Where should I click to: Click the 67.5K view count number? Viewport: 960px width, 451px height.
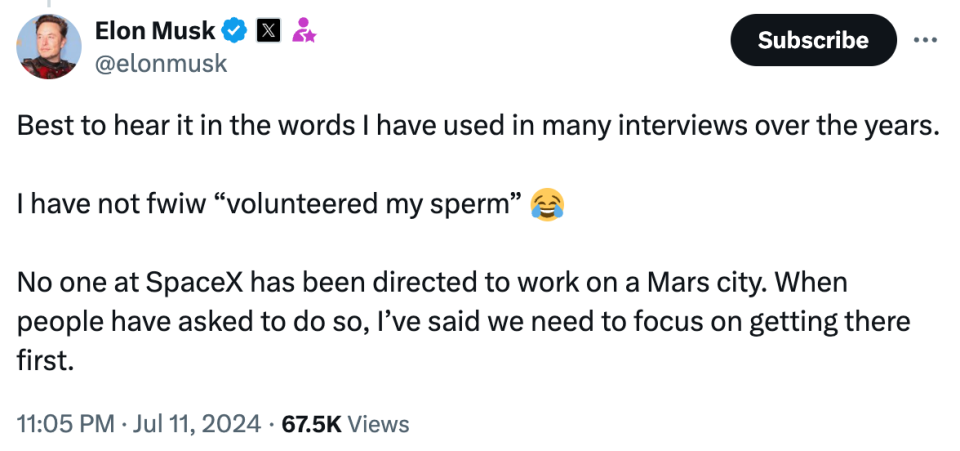312,424
